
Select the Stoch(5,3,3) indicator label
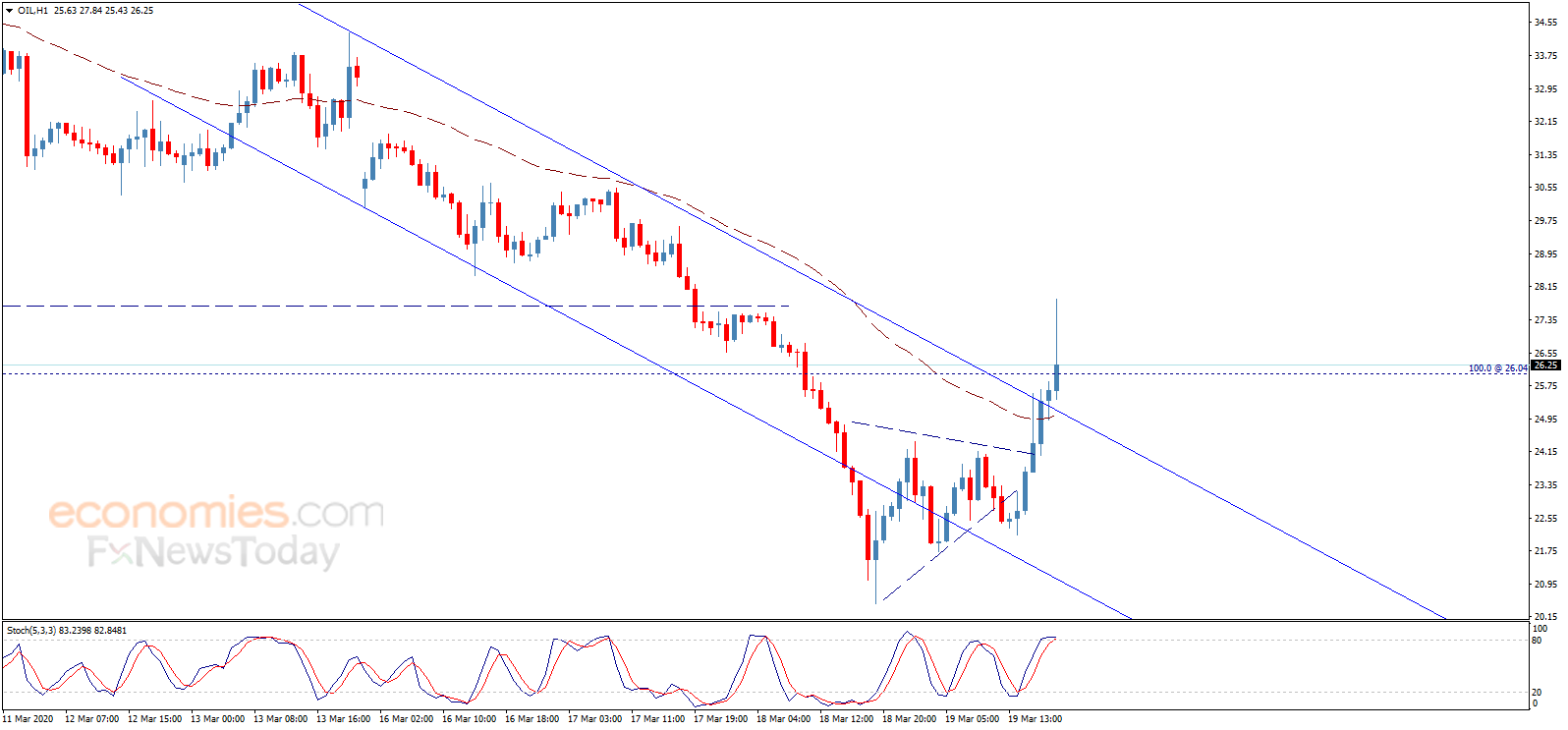coord(31,630)
